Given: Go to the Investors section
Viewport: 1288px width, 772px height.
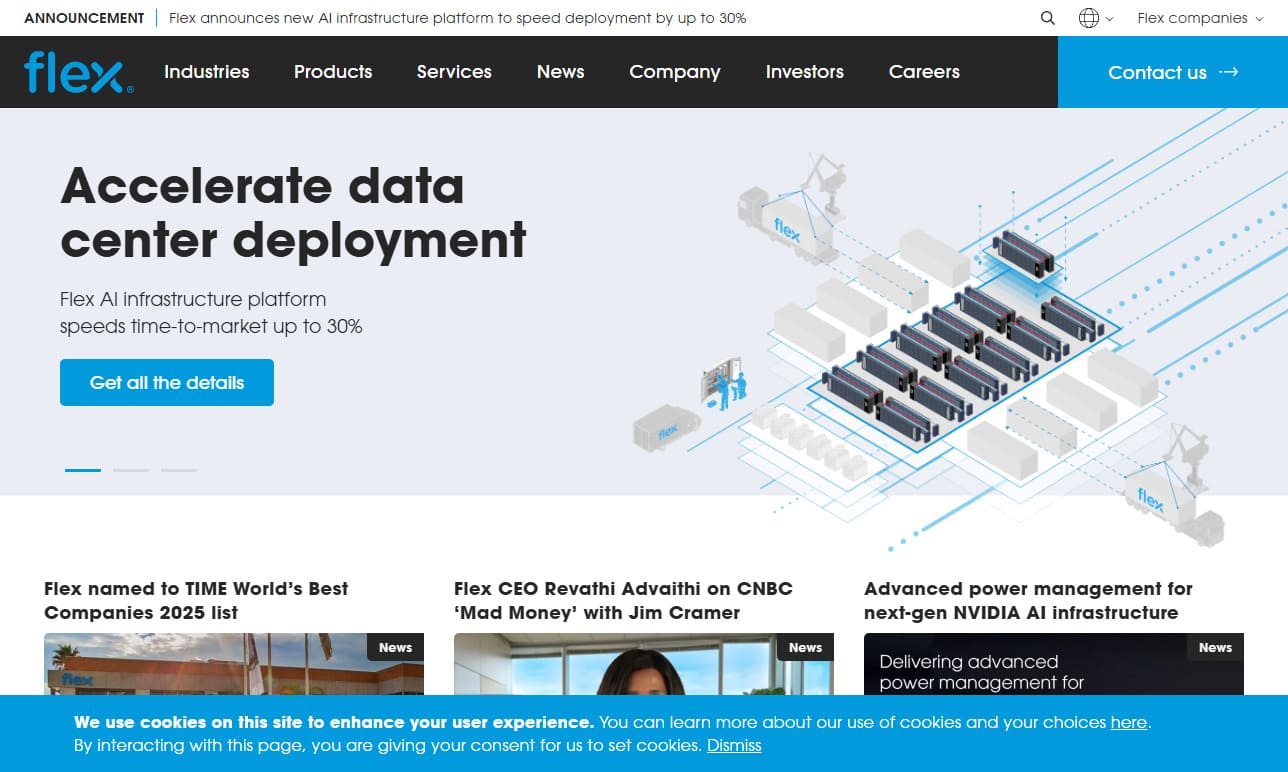Looking at the screenshot, I should coord(804,72).
